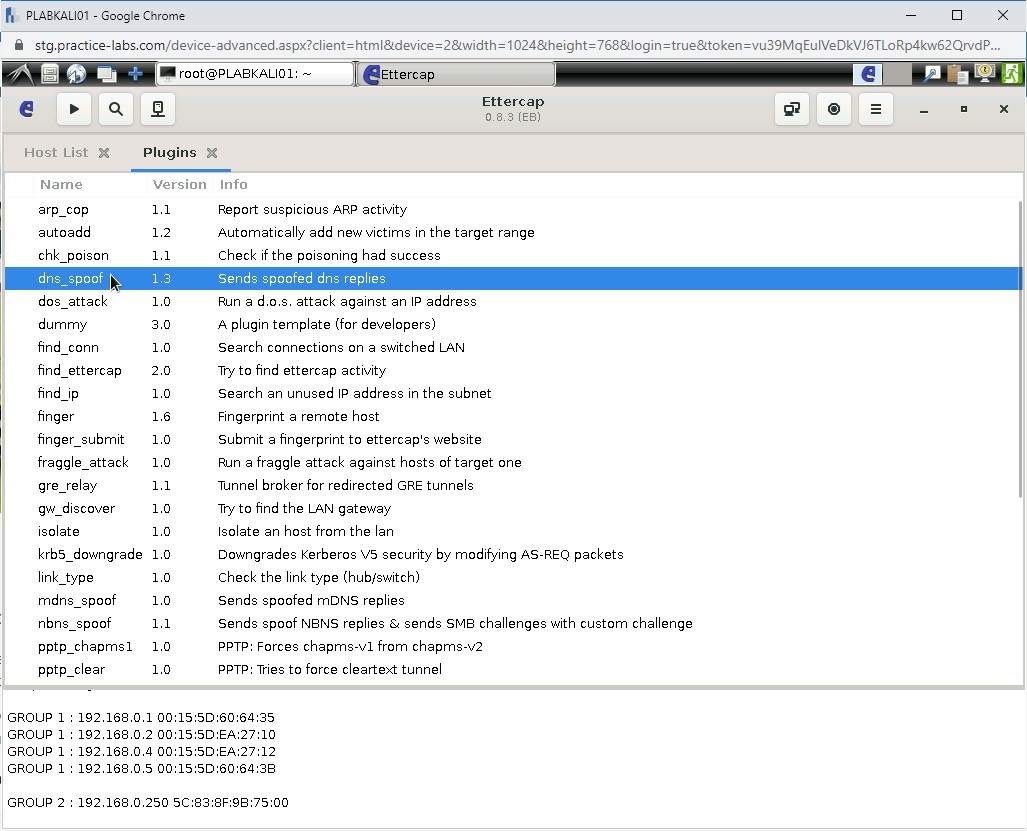Viewport: 1027px width, 831px height.
Task: Switch to the Host List tab
Action: click(x=56, y=152)
